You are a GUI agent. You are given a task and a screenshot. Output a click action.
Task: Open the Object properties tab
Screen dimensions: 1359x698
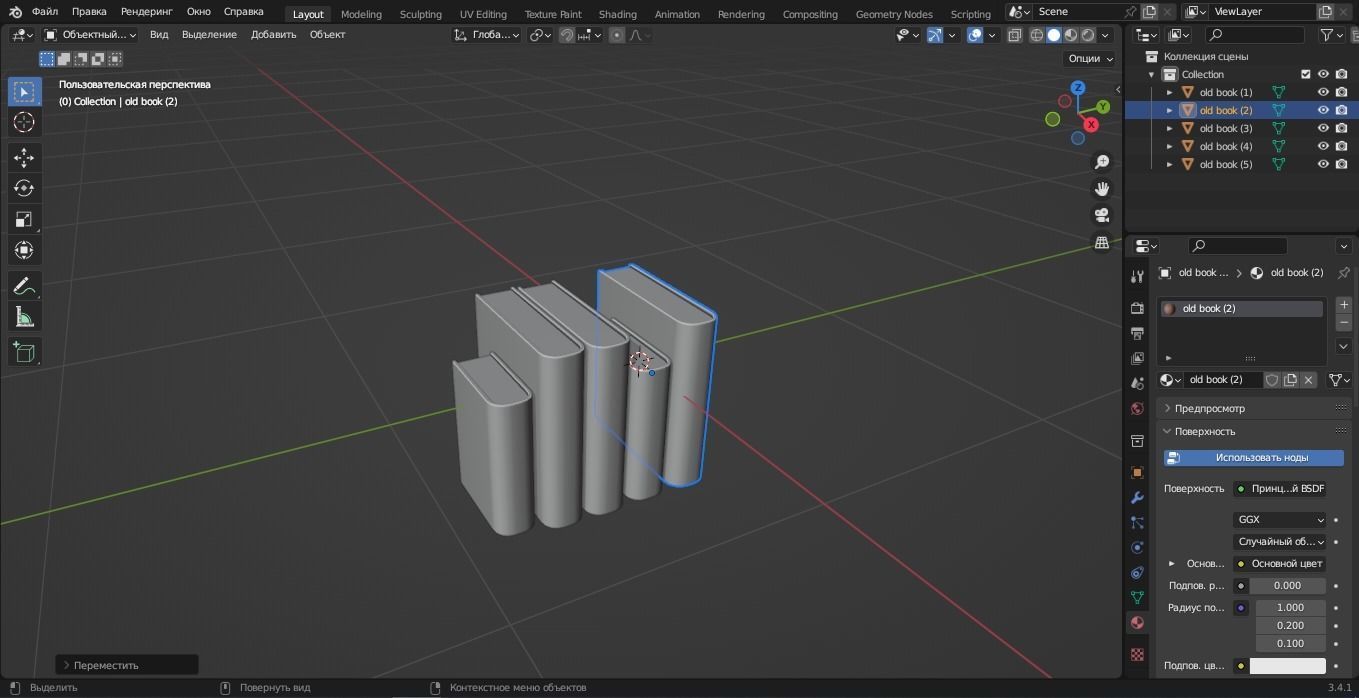(x=1137, y=472)
